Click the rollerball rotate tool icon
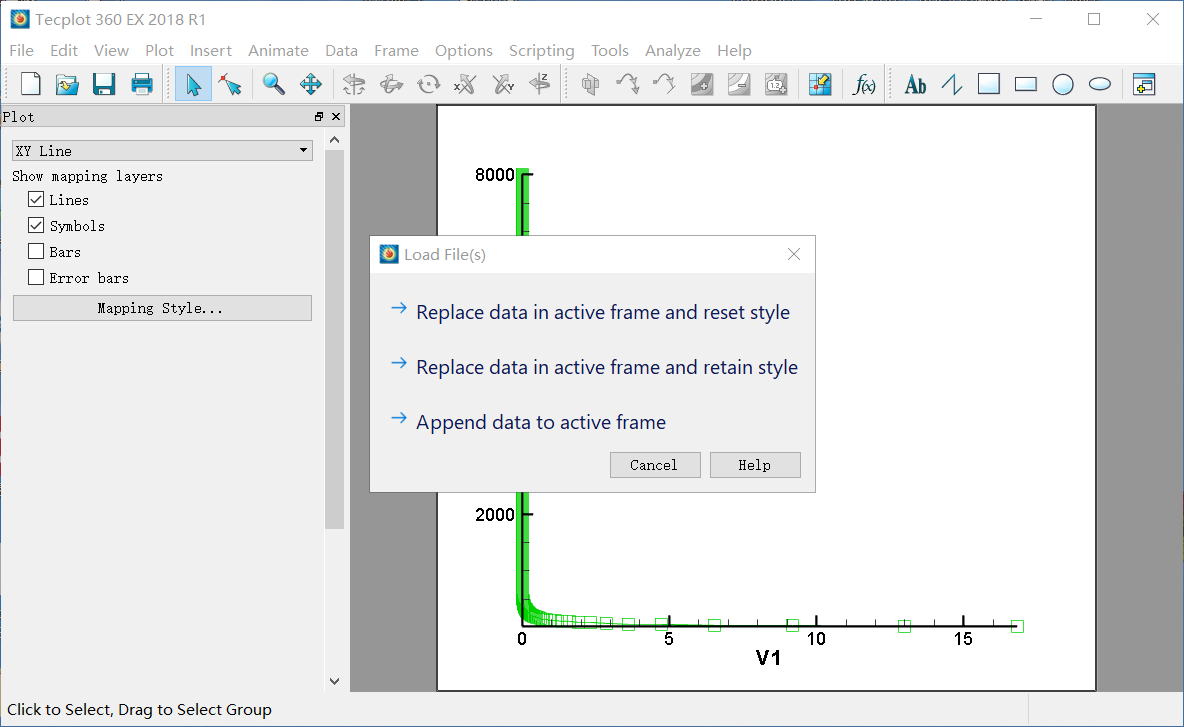The image size is (1184, 727). 391,84
